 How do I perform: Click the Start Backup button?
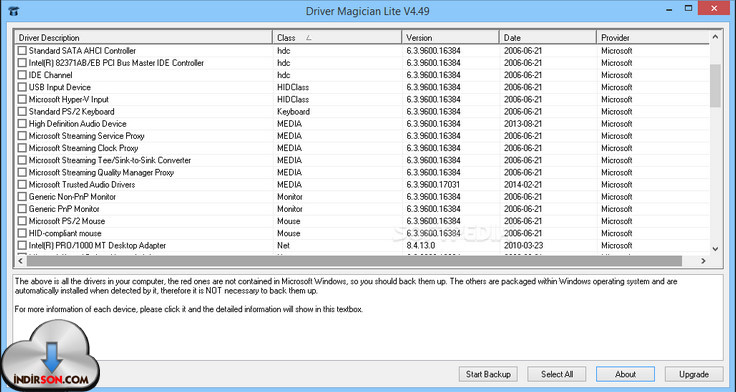488,374
